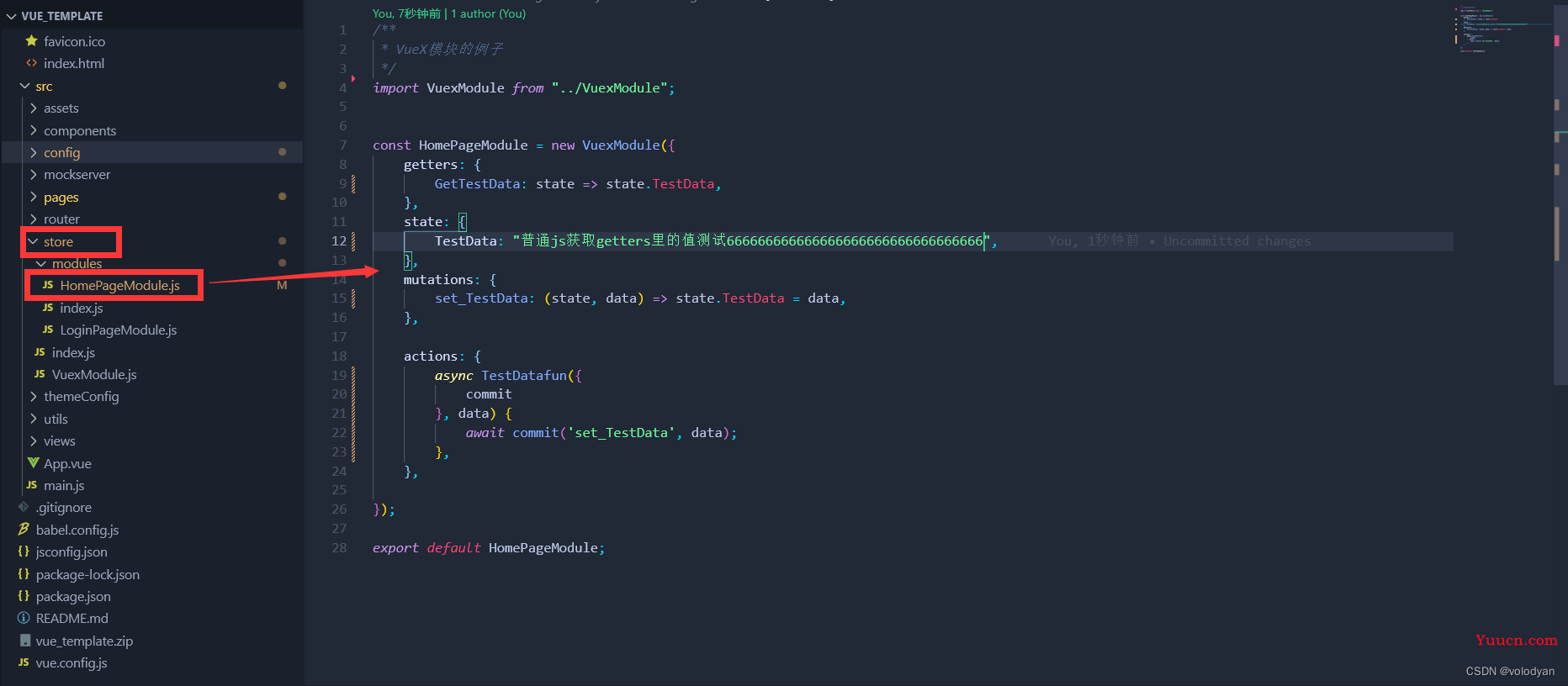Viewport: 1568px width, 686px height.
Task: Open main.js file
Action: click(x=64, y=485)
